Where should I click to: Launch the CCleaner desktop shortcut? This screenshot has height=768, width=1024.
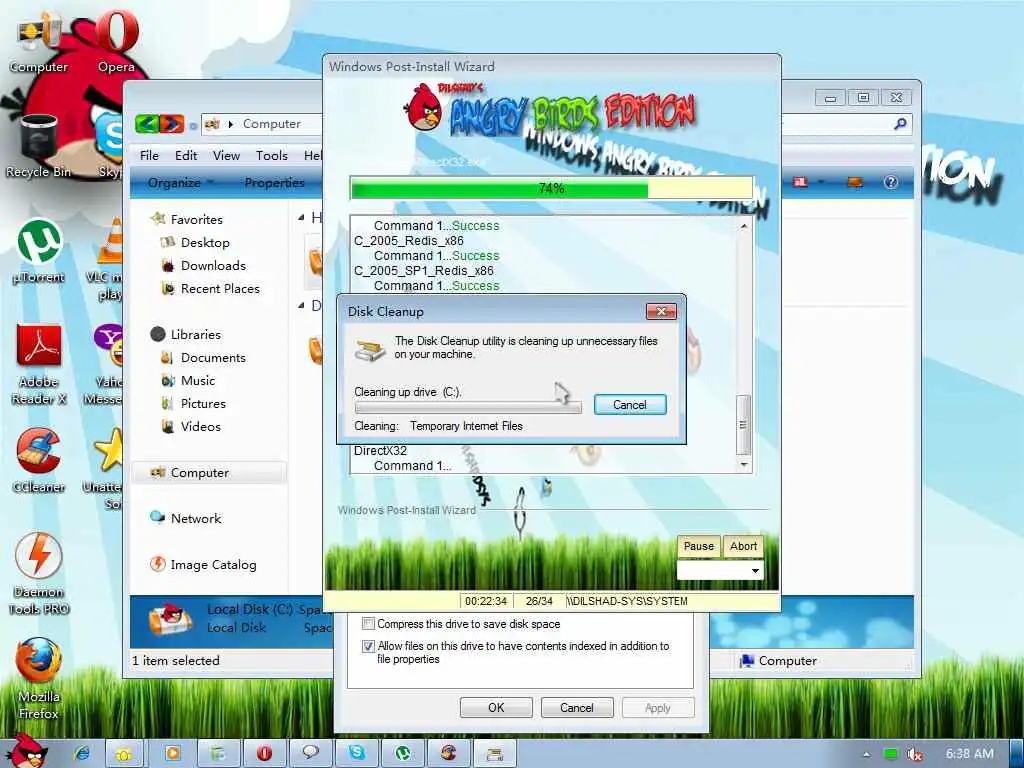[x=39, y=460]
